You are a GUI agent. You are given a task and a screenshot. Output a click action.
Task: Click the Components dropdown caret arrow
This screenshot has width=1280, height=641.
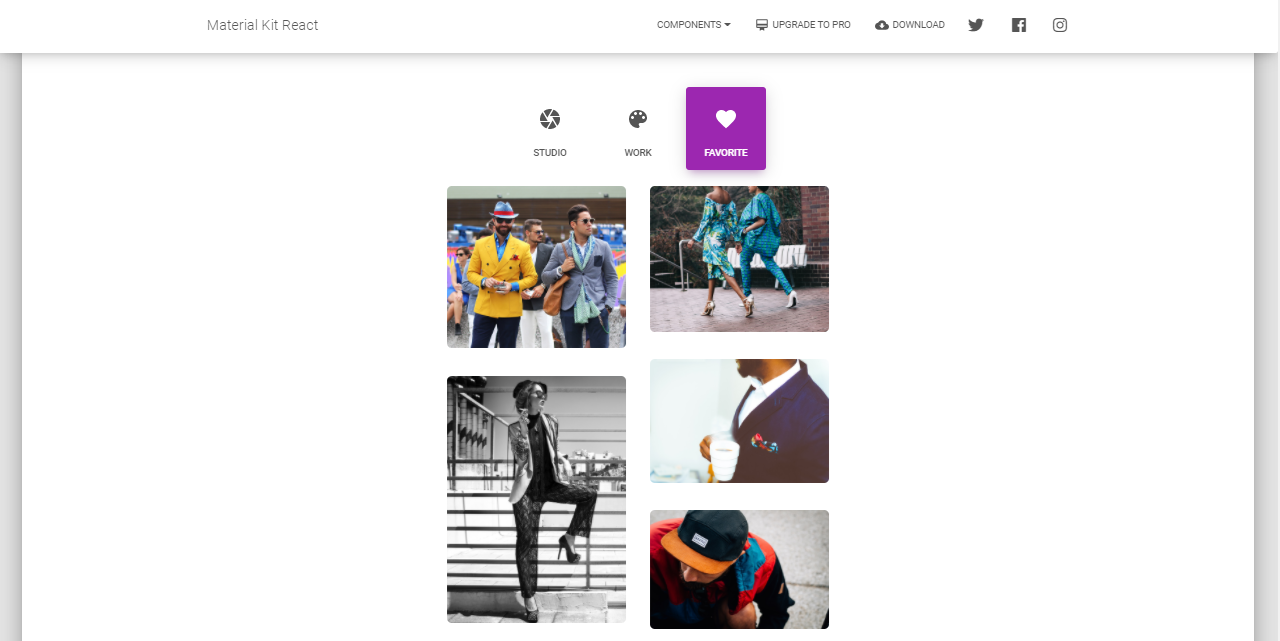[x=727, y=25]
